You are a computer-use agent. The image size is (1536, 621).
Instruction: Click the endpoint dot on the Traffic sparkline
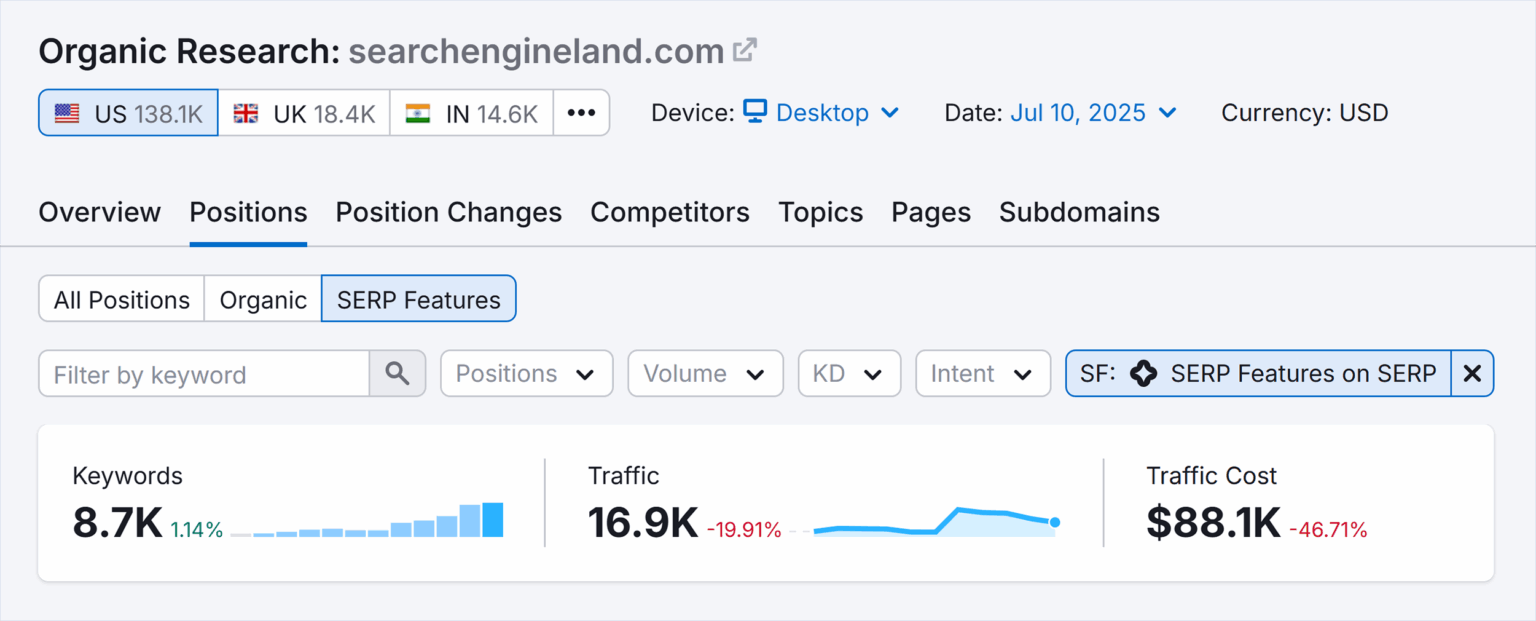1055,522
